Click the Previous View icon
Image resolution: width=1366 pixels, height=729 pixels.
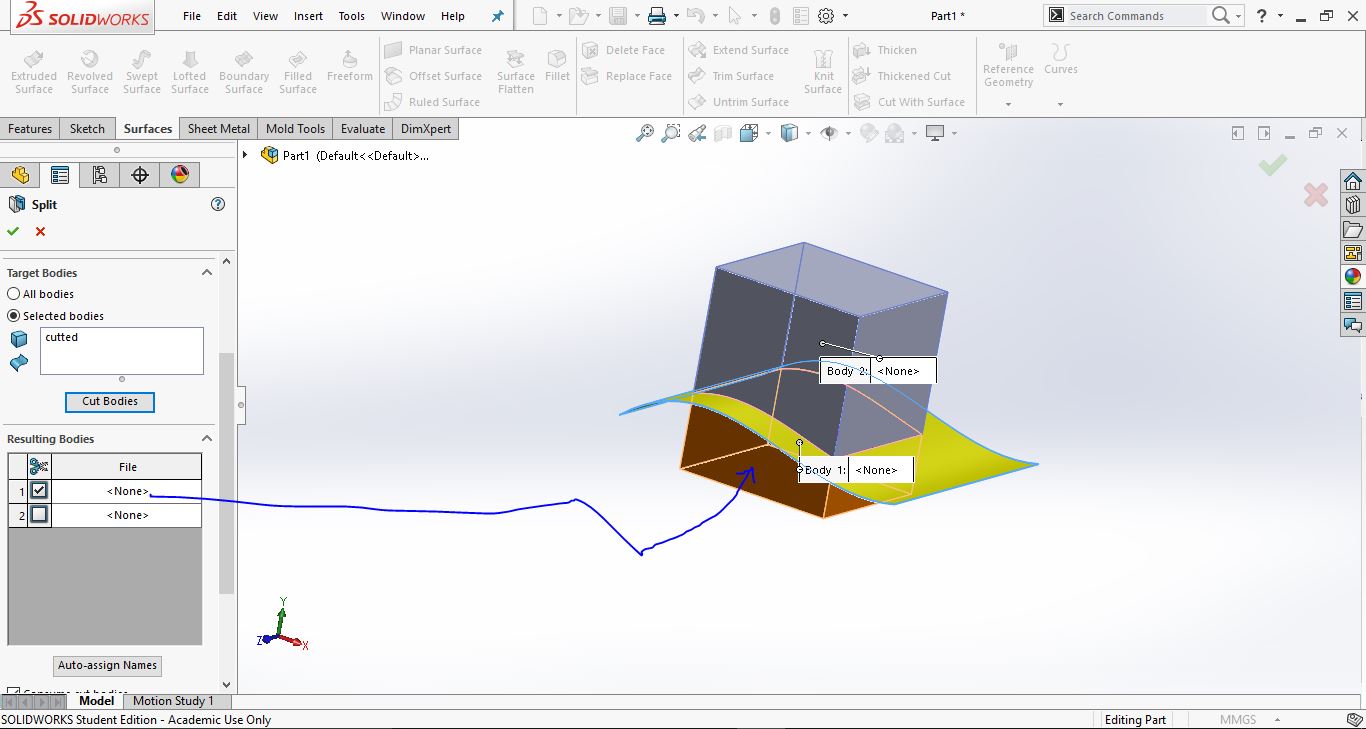[x=697, y=133]
